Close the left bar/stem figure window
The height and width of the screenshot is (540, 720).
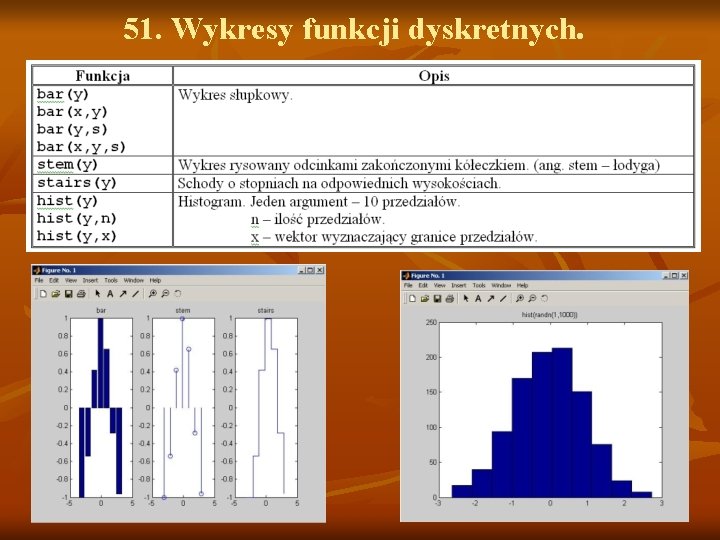point(320,270)
